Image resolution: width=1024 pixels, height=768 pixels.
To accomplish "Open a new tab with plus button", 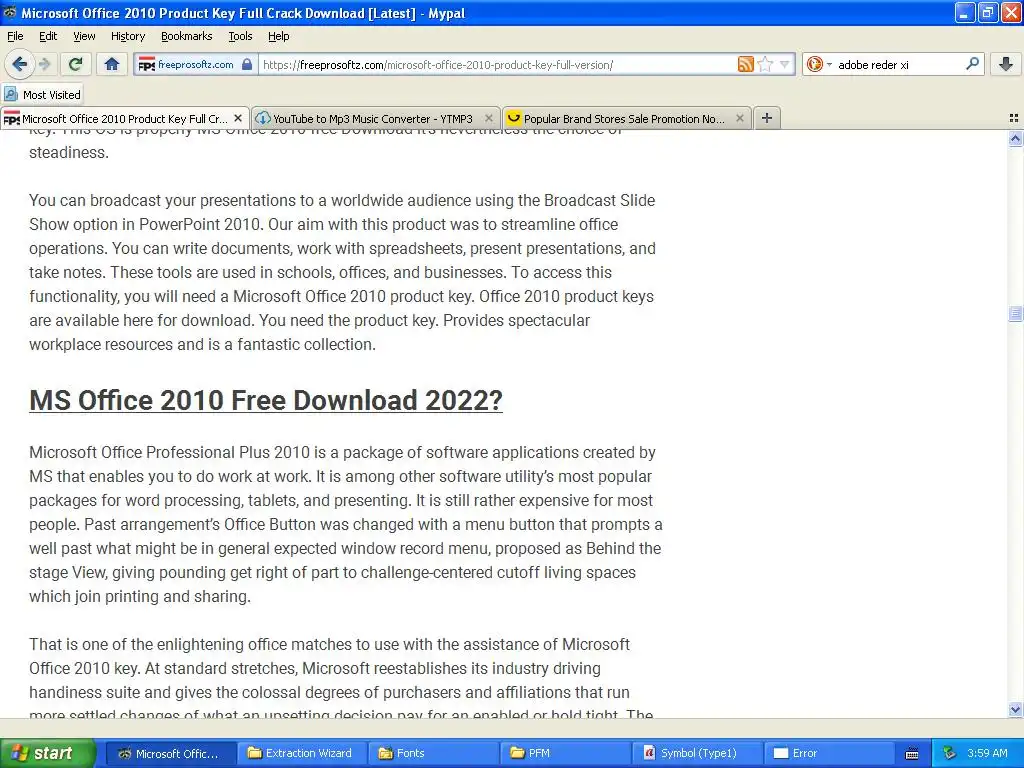I will coord(767,118).
